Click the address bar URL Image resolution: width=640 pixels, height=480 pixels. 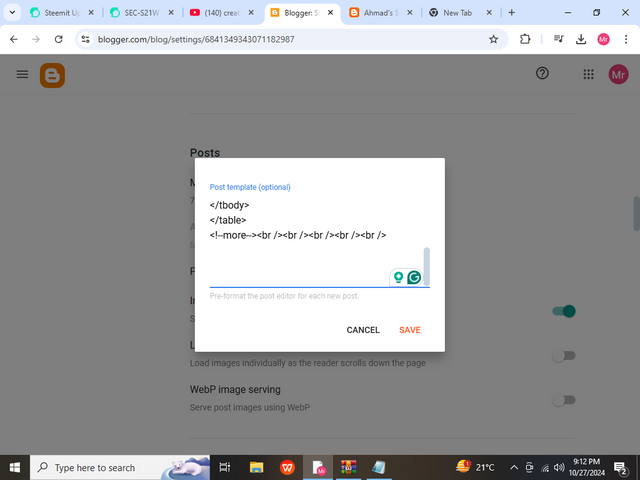pos(196,40)
